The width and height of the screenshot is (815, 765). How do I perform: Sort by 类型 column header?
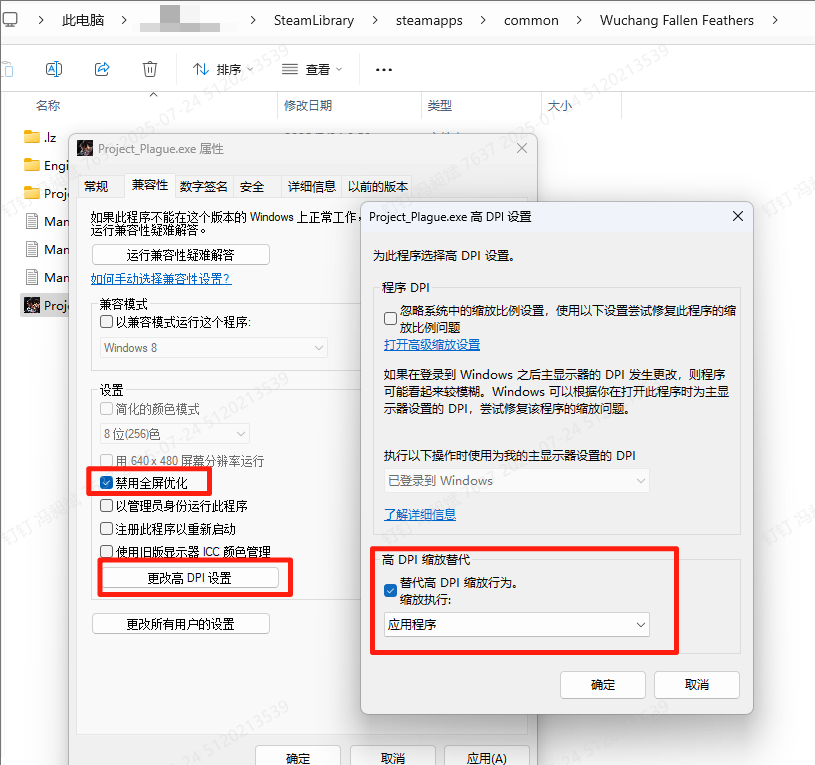[440, 105]
